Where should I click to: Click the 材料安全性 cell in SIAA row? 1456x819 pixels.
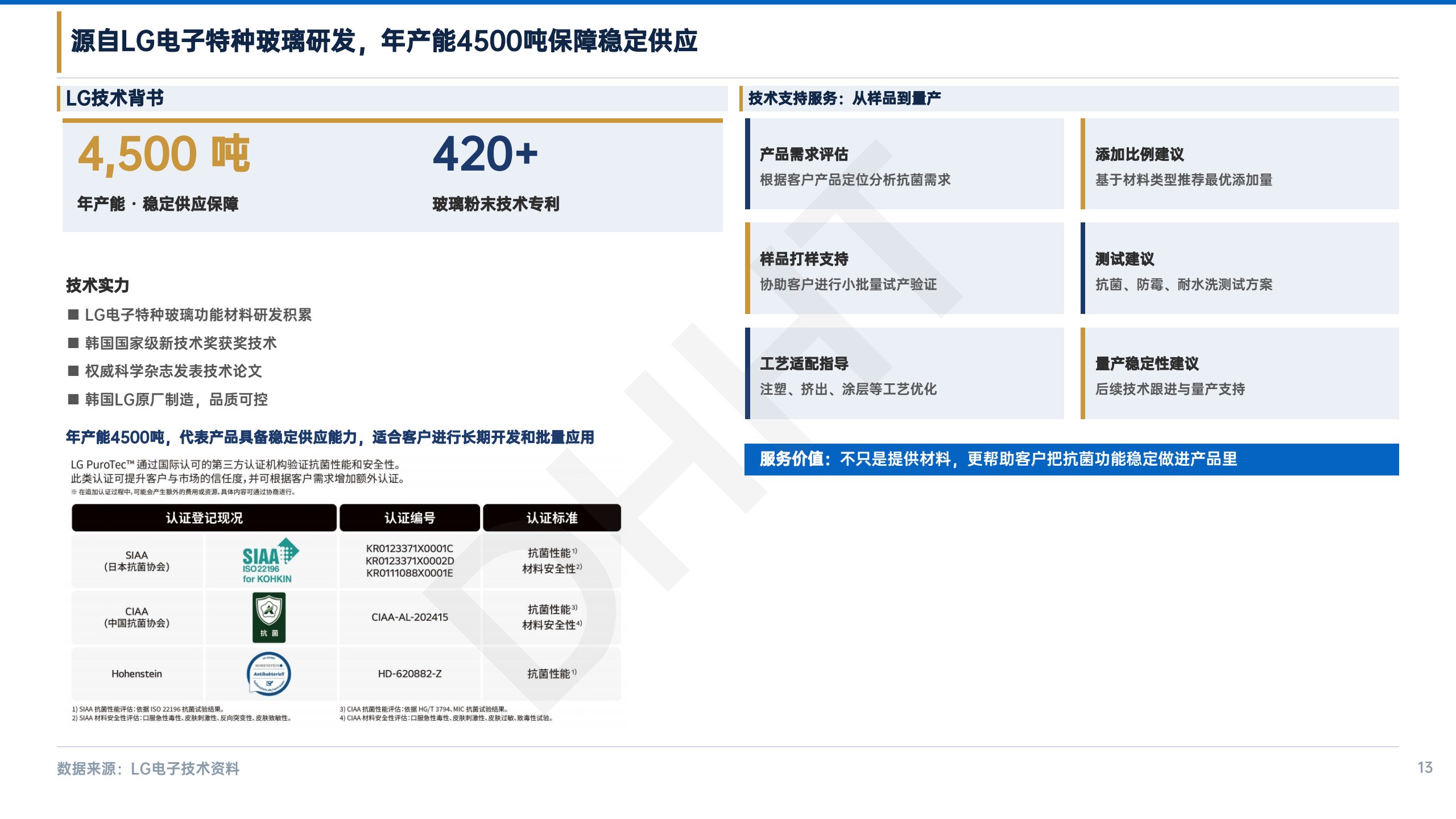click(x=552, y=569)
